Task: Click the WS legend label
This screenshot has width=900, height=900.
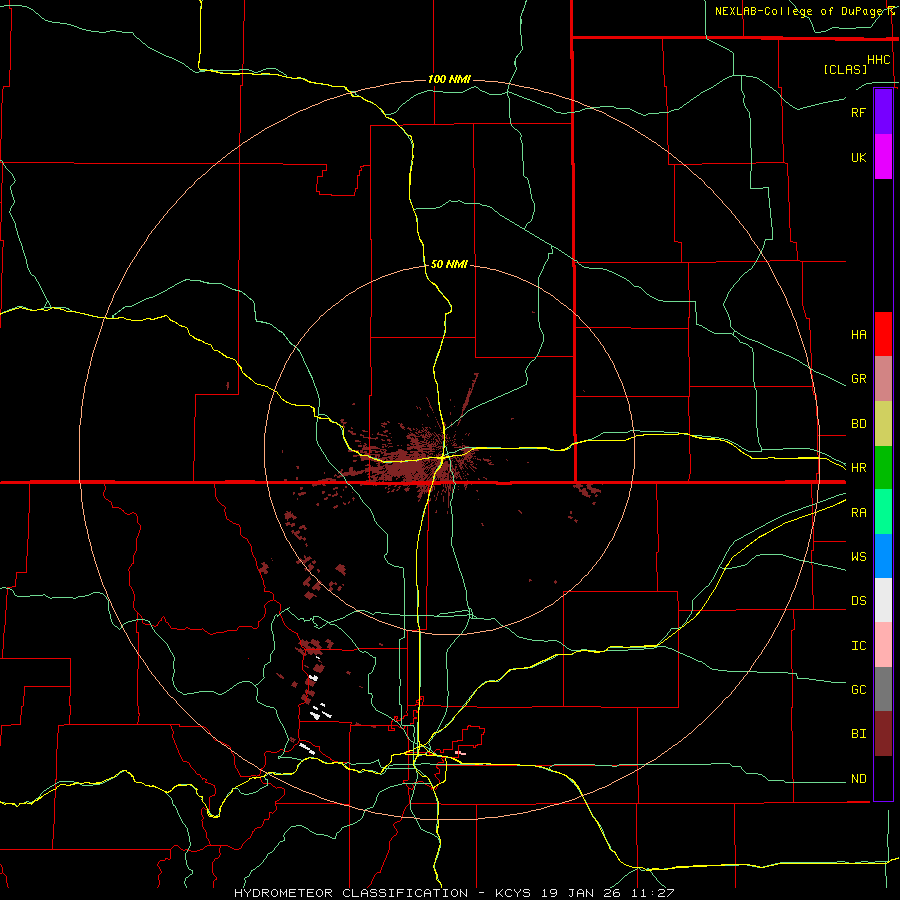Action: (858, 557)
